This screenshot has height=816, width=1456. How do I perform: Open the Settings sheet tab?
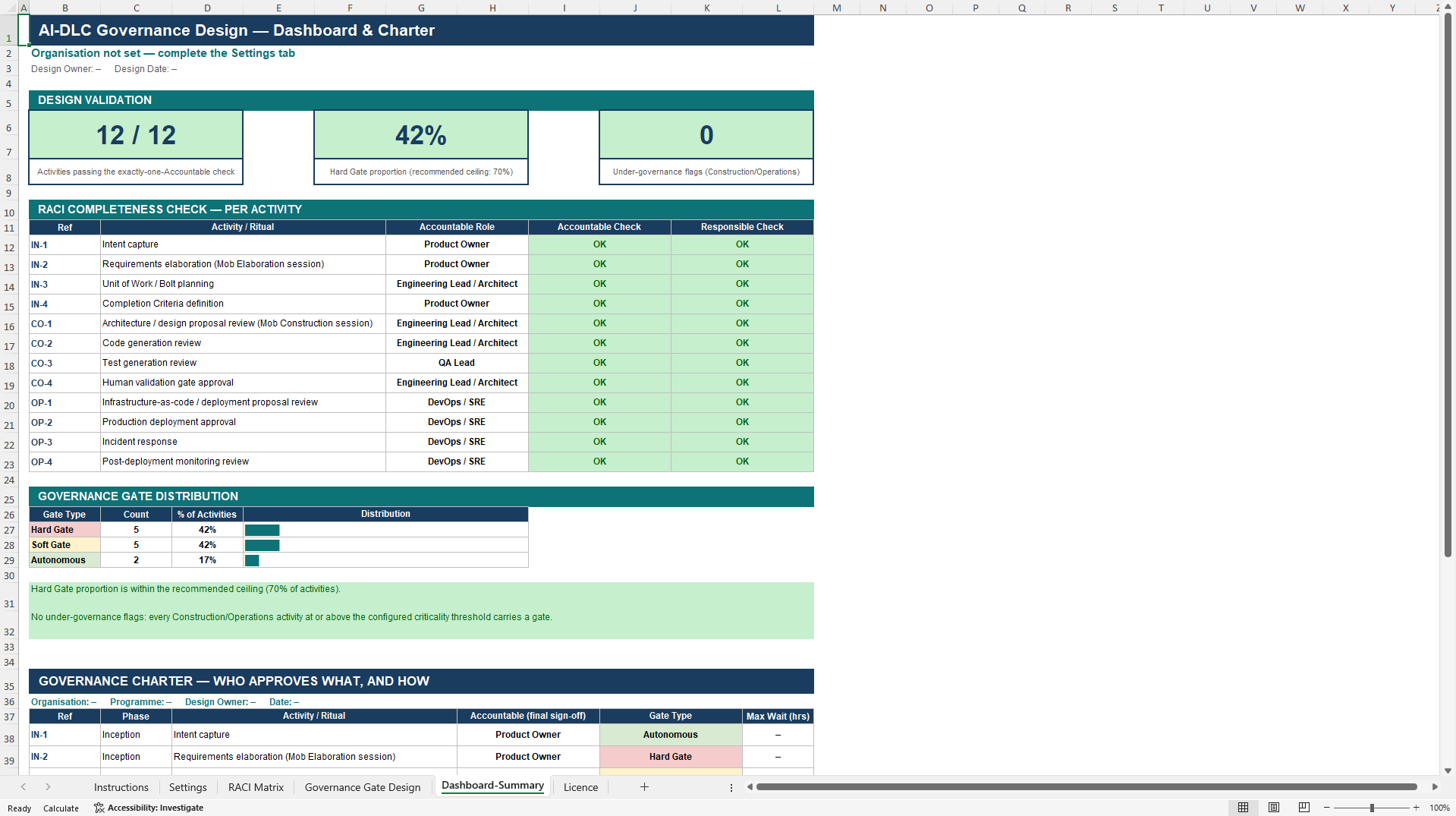[187, 787]
